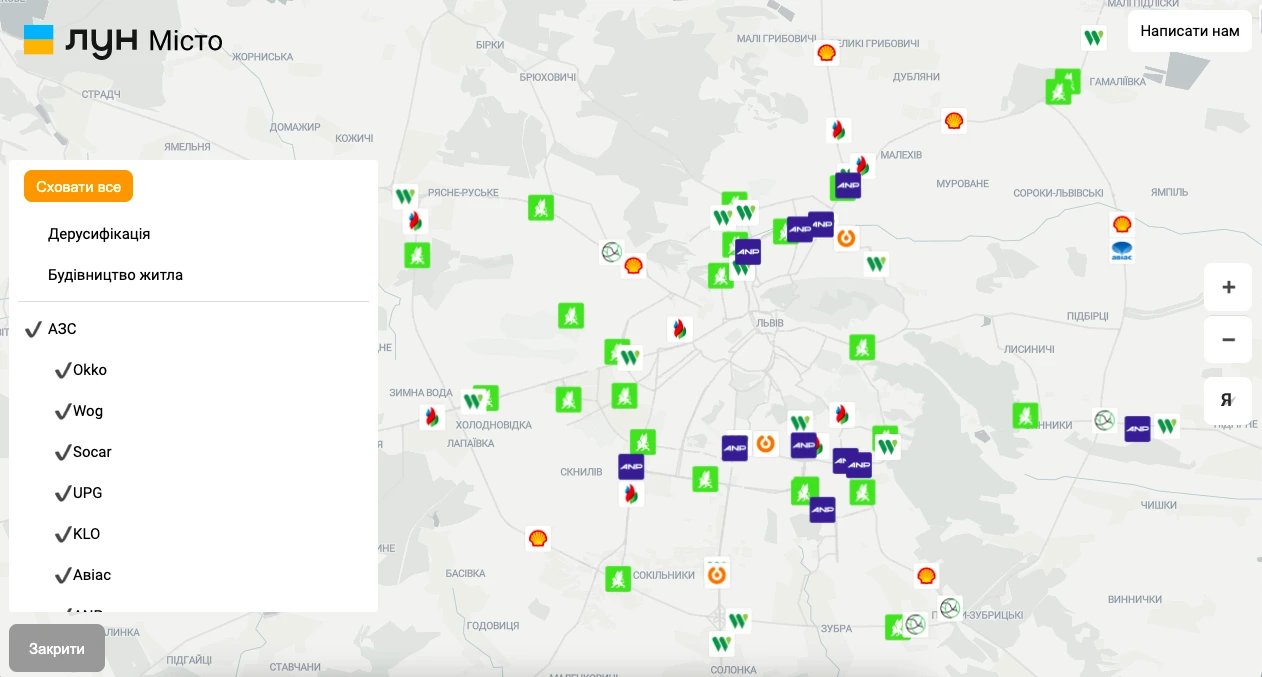The image size is (1262, 677).
Task: Click the WOG marker near Рясне-Руське
Action: (404, 196)
